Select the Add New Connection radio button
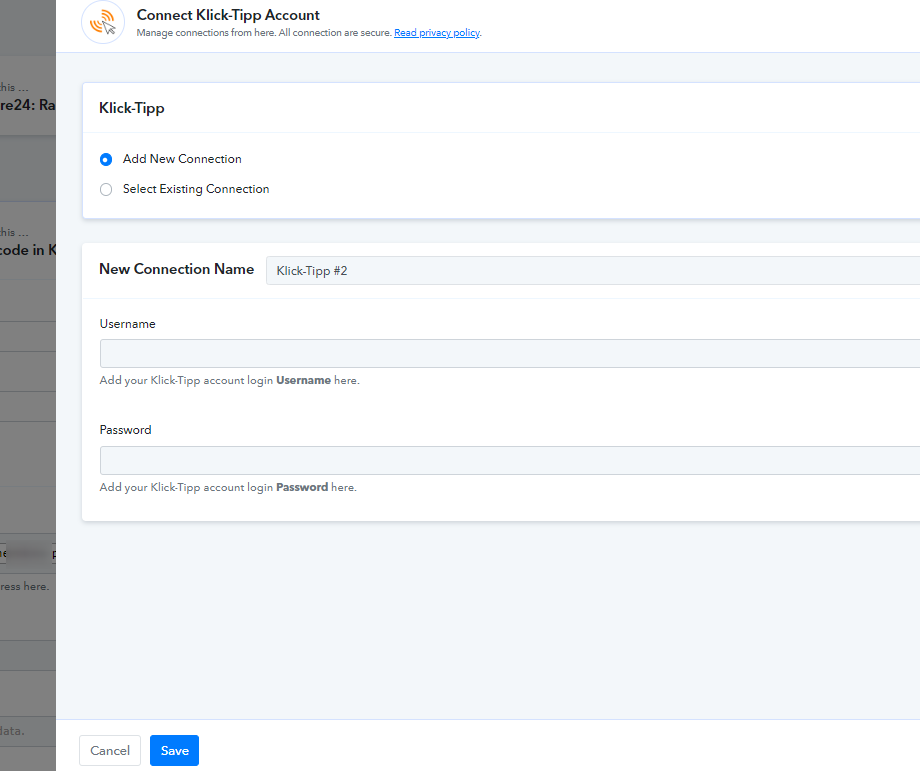This screenshot has width=920, height=771. (106, 160)
